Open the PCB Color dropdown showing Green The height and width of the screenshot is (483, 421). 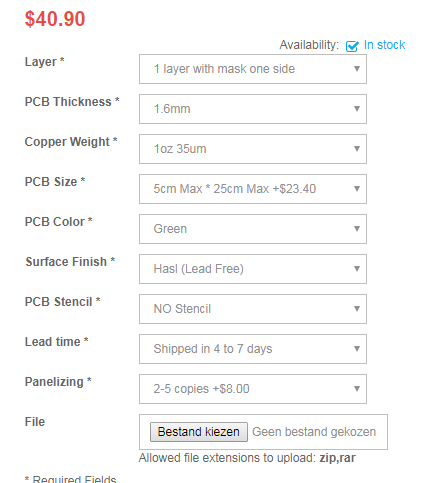coord(253,229)
